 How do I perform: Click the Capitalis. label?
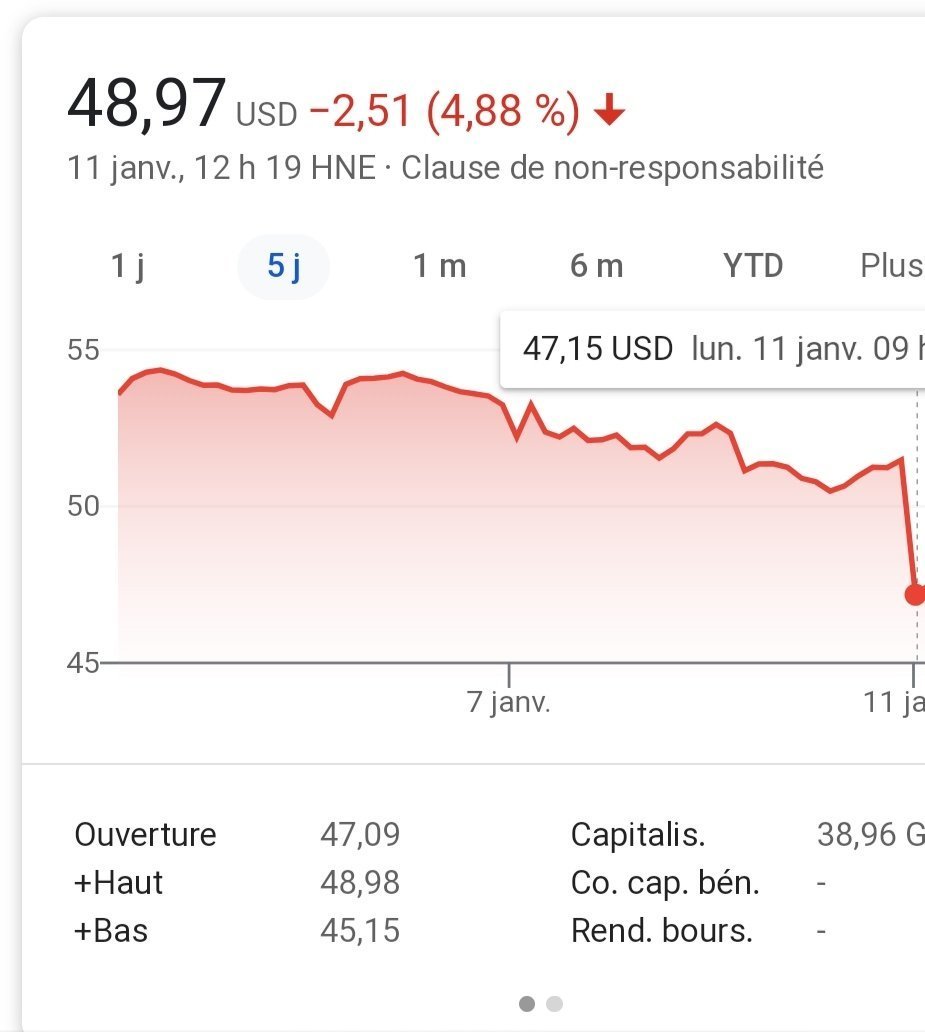coord(638,834)
